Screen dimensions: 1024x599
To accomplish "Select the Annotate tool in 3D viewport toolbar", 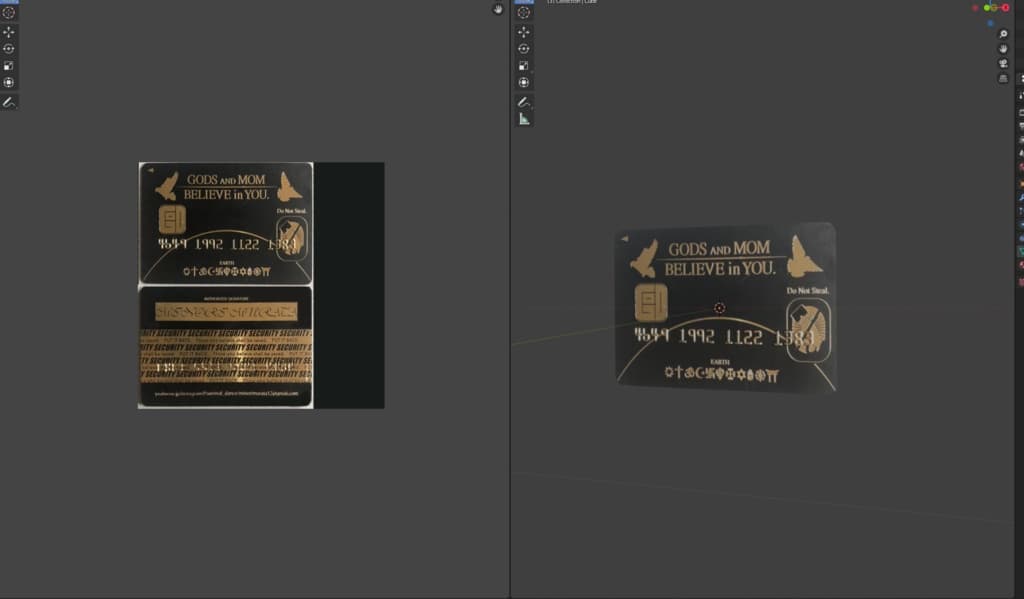I will (x=524, y=102).
